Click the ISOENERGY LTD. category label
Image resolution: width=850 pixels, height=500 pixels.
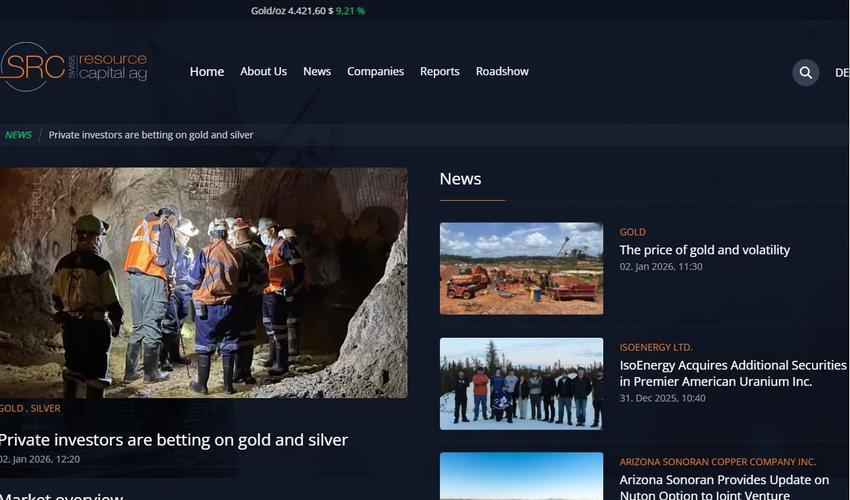(656, 347)
